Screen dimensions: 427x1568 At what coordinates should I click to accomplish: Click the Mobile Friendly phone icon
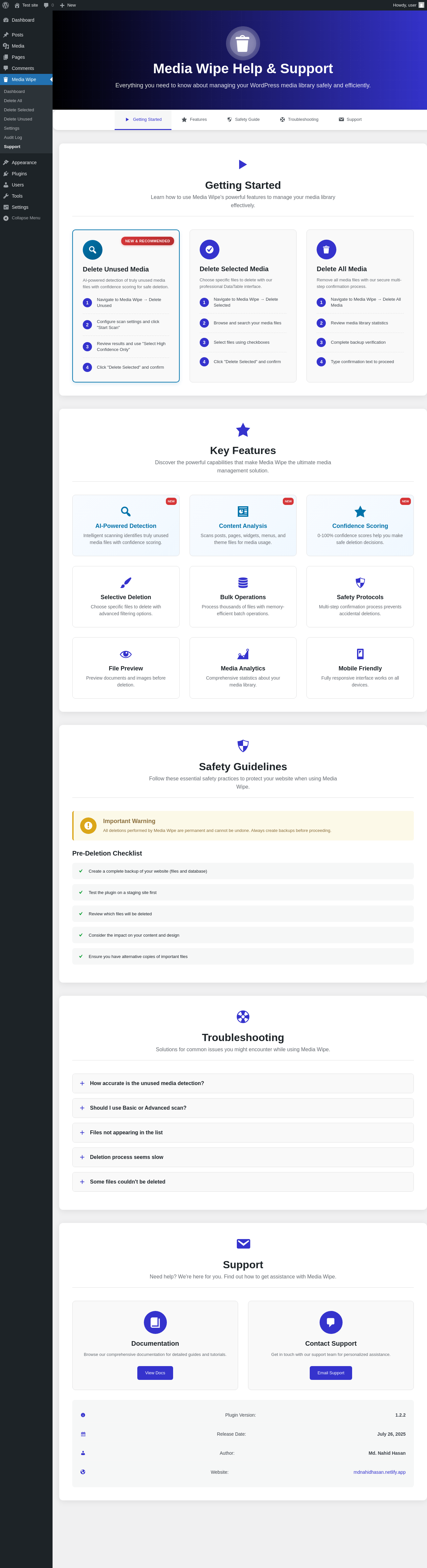click(360, 654)
